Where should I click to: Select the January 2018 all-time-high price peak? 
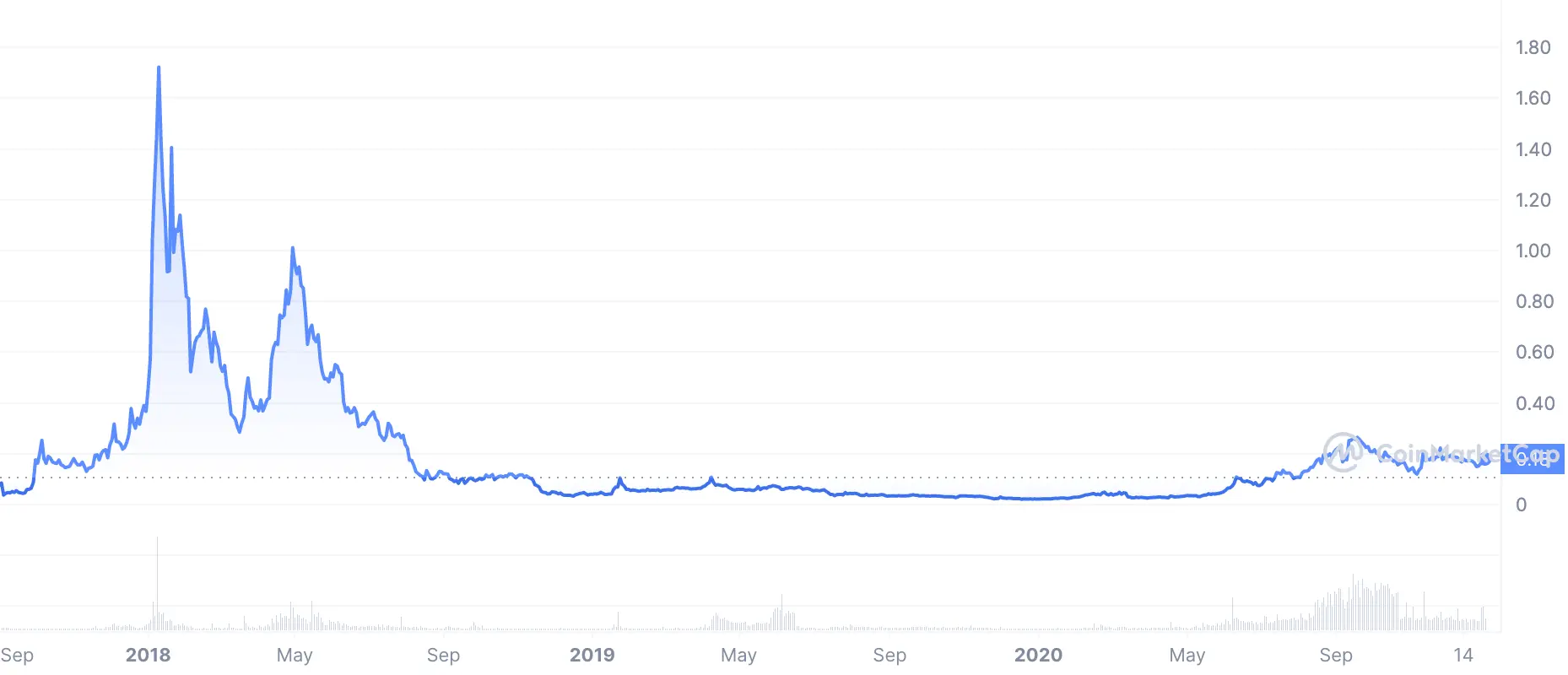point(159,67)
